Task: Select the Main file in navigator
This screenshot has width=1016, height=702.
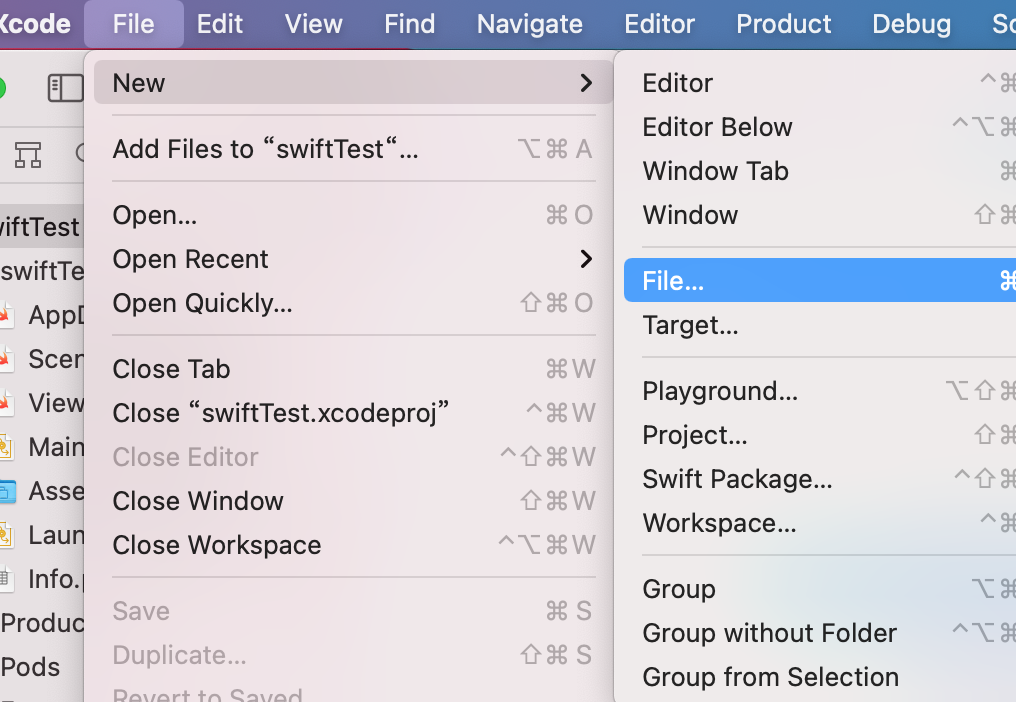Action: point(42,447)
